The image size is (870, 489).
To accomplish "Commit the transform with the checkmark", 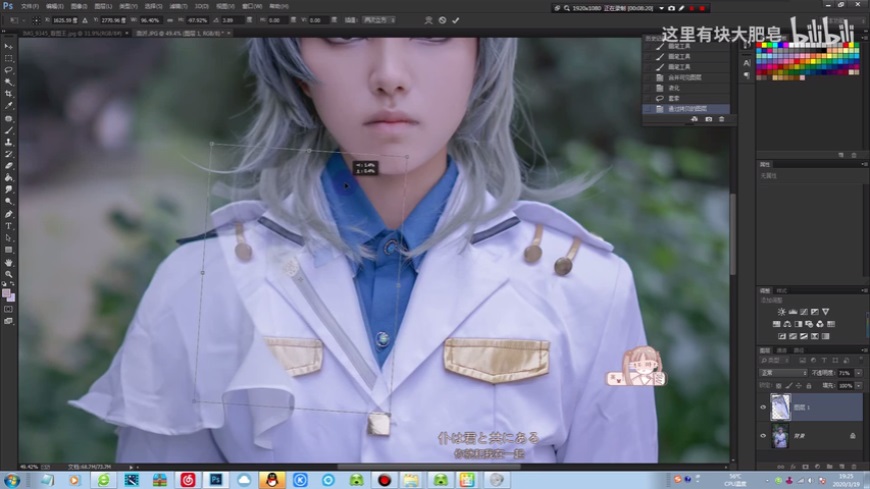I will [x=456, y=20].
